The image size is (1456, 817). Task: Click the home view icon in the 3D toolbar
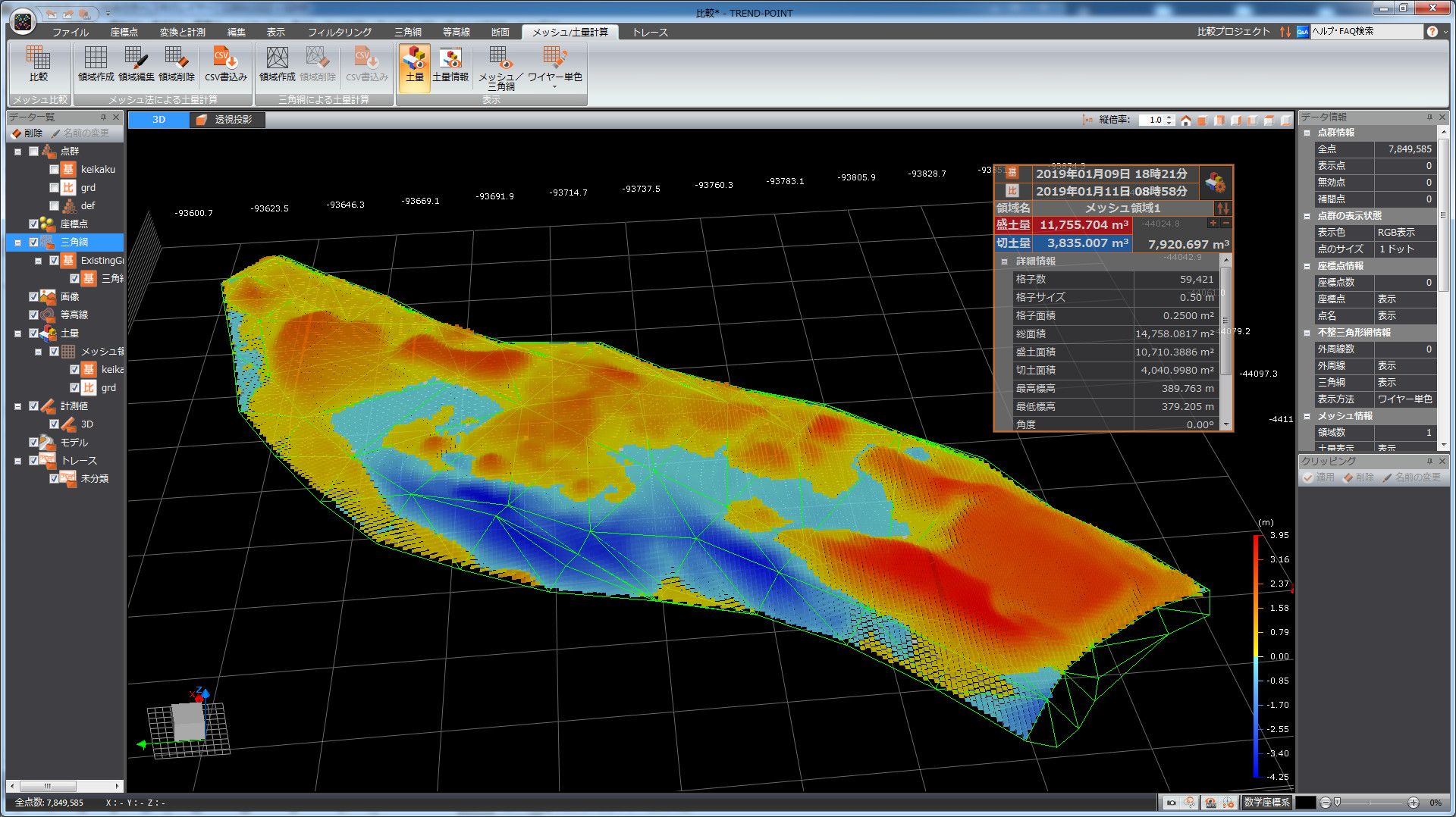click(x=1186, y=120)
